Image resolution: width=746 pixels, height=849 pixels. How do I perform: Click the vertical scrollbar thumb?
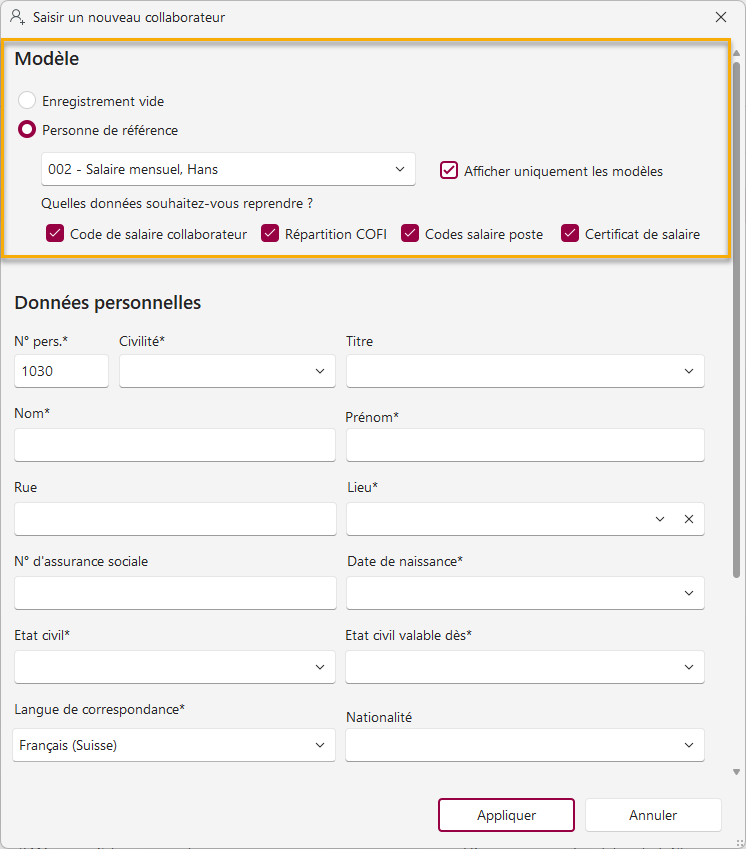click(x=736, y=319)
